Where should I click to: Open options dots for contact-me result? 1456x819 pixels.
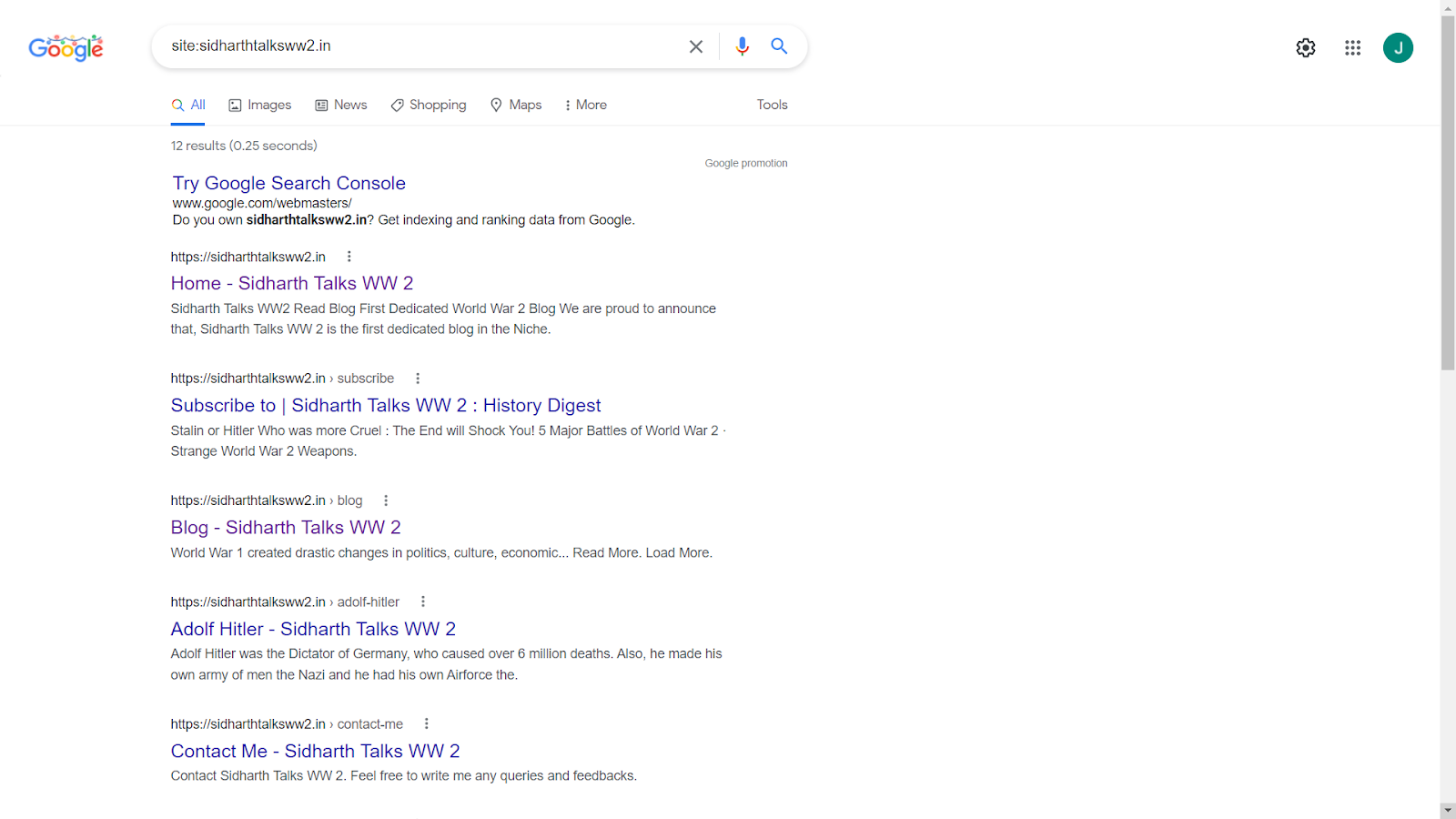pyautogui.click(x=427, y=723)
